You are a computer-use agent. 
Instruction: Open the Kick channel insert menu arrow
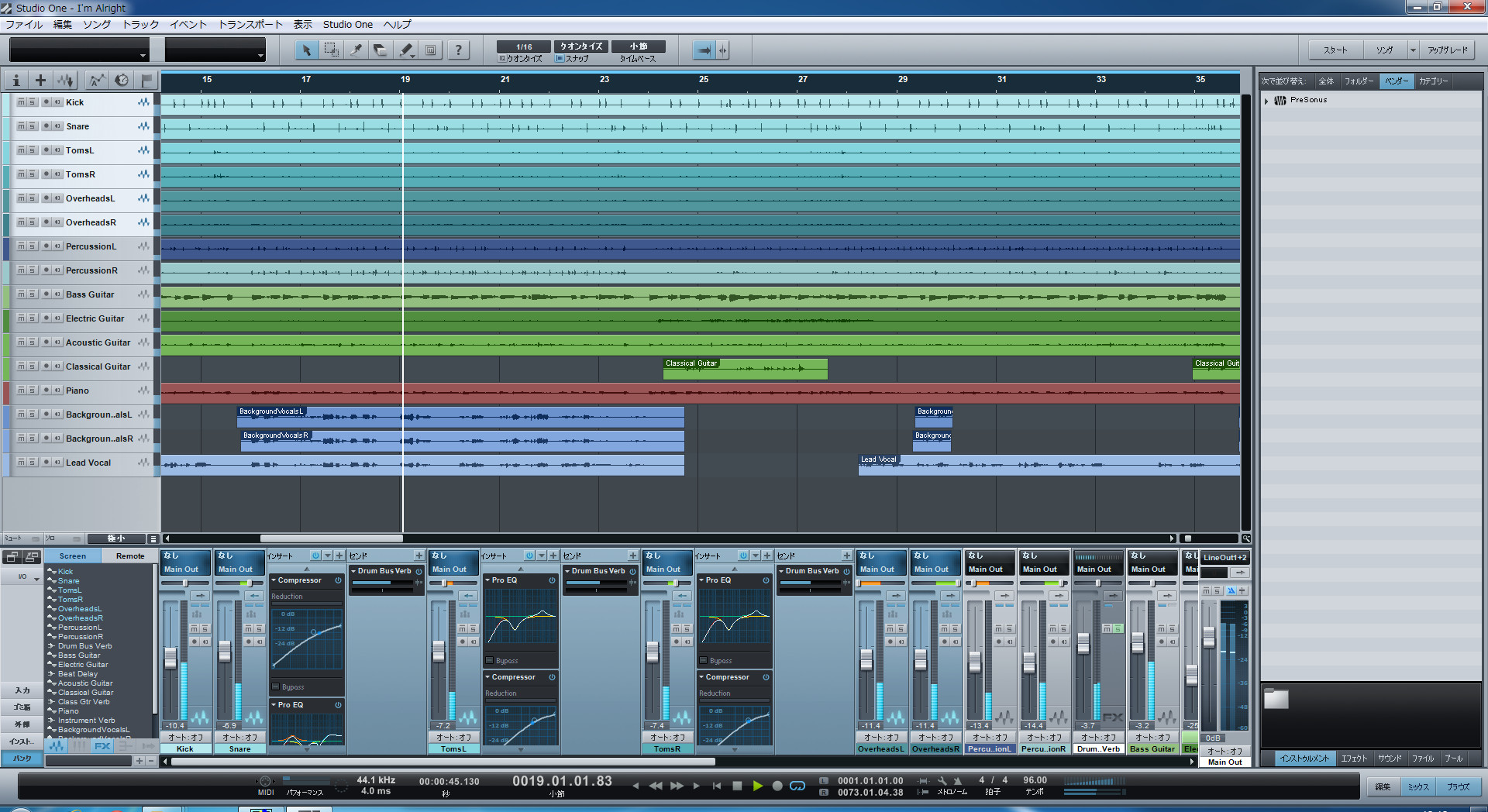pos(327,556)
